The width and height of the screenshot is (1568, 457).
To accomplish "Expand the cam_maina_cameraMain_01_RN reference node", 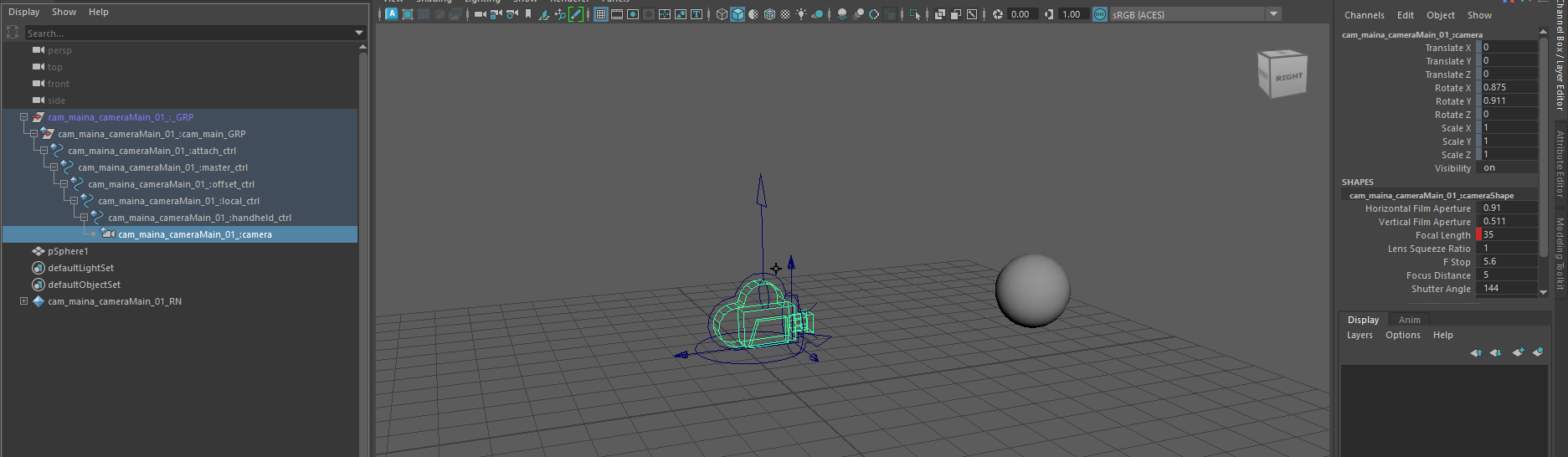I will (23, 301).
